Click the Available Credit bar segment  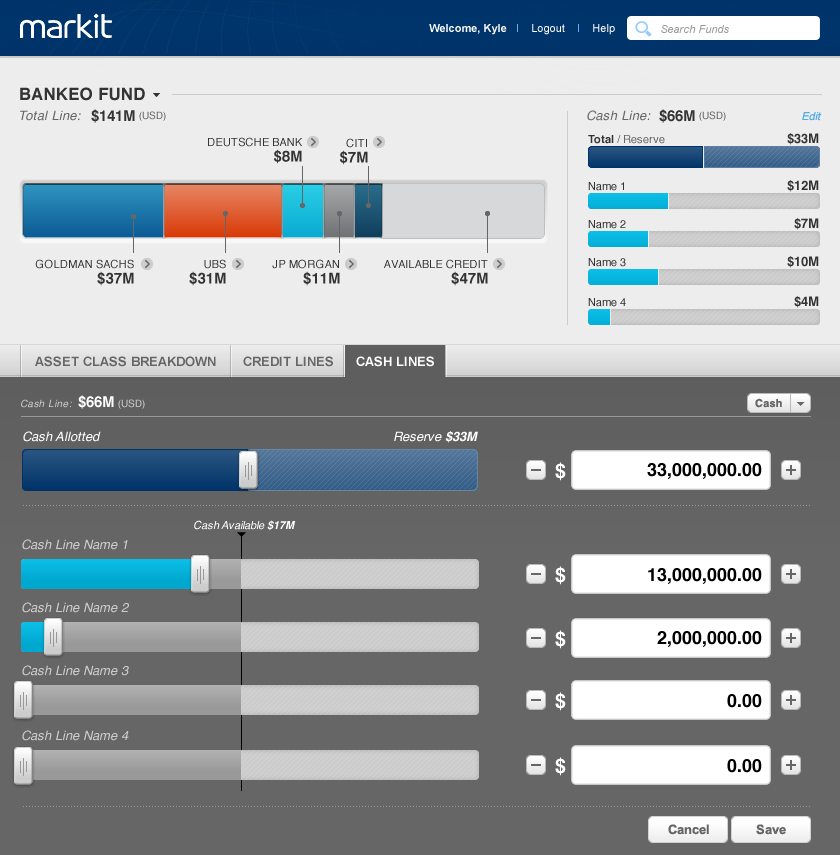[463, 210]
